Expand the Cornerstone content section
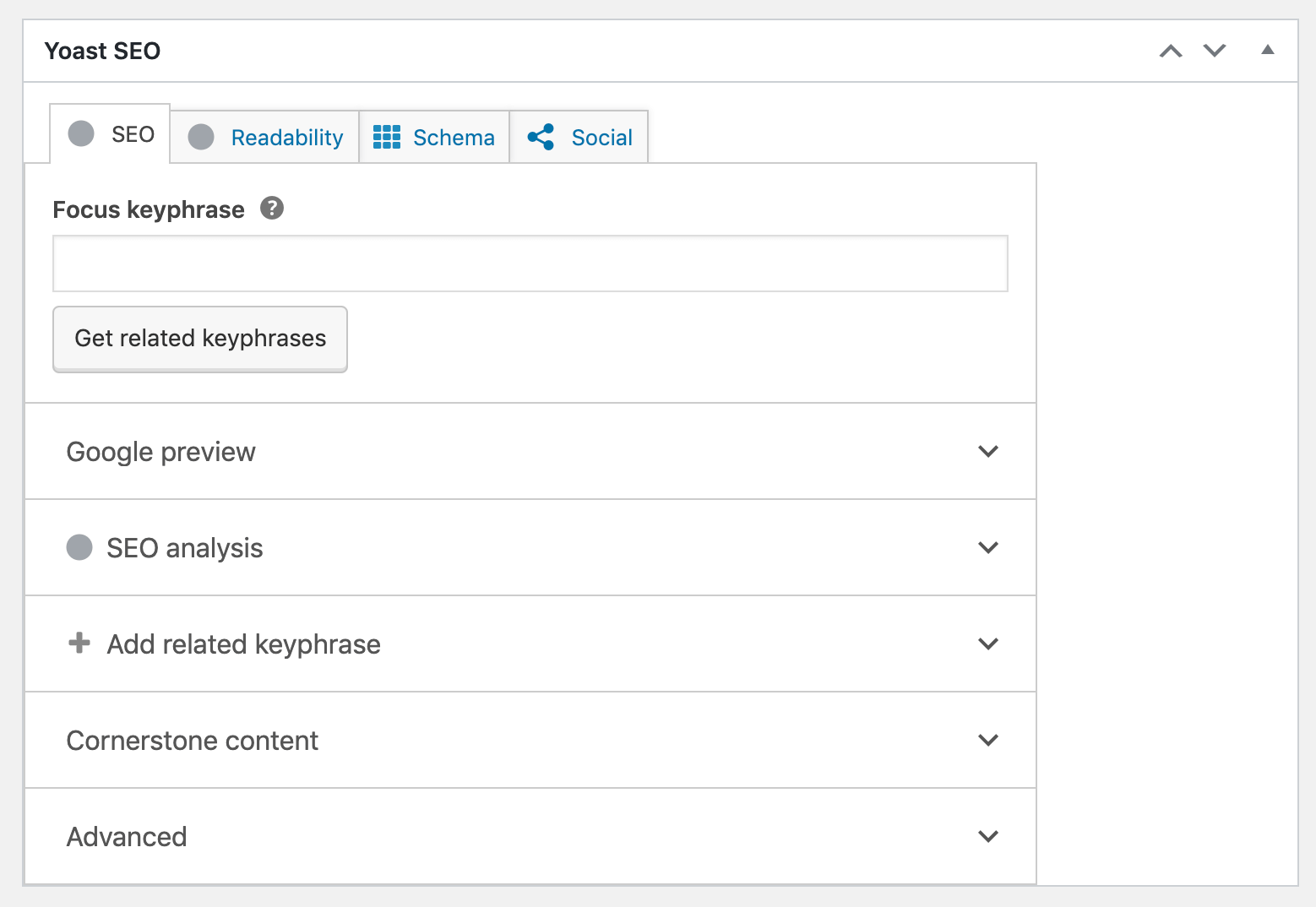The width and height of the screenshot is (1316, 907). pyautogui.click(x=530, y=741)
